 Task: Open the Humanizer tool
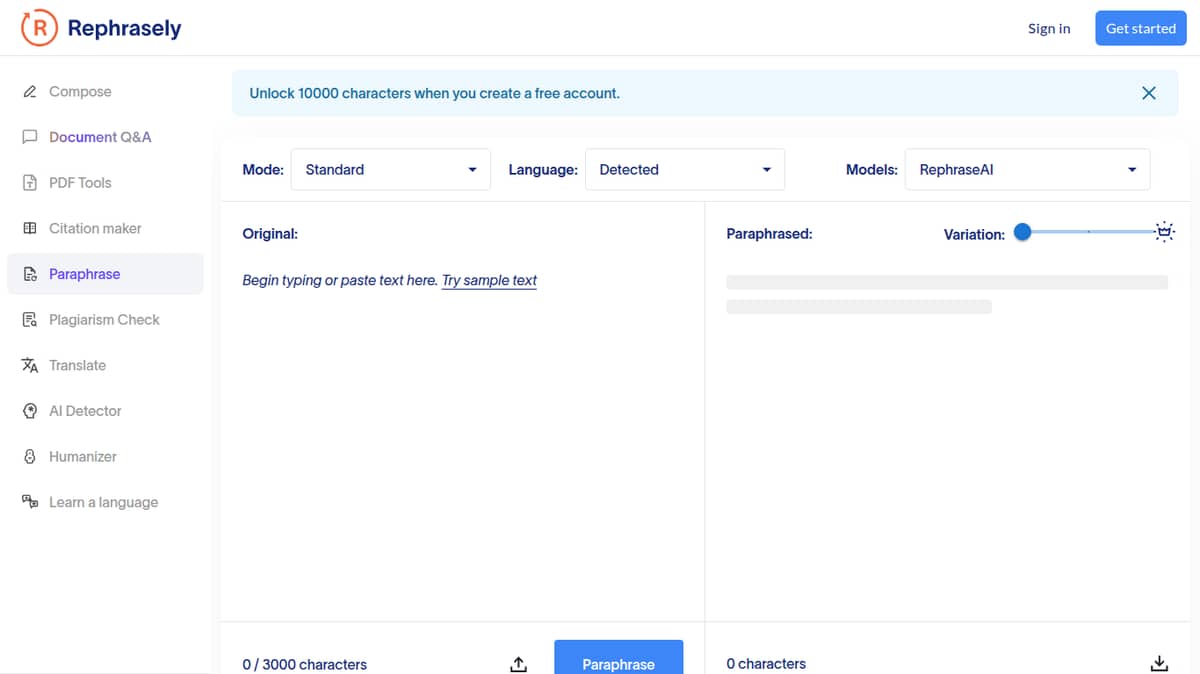(x=105, y=457)
